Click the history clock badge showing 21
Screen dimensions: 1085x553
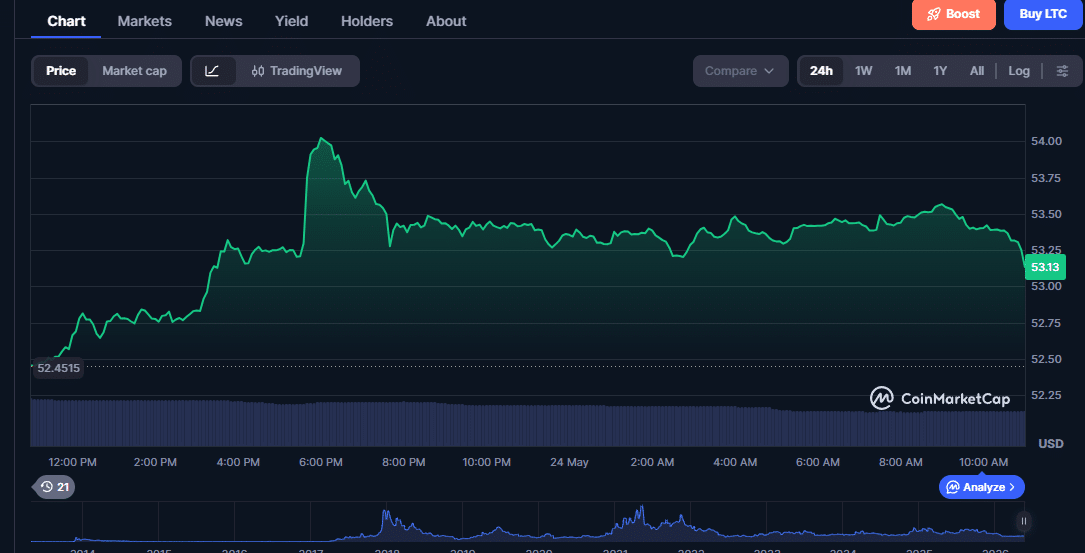point(55,487)
